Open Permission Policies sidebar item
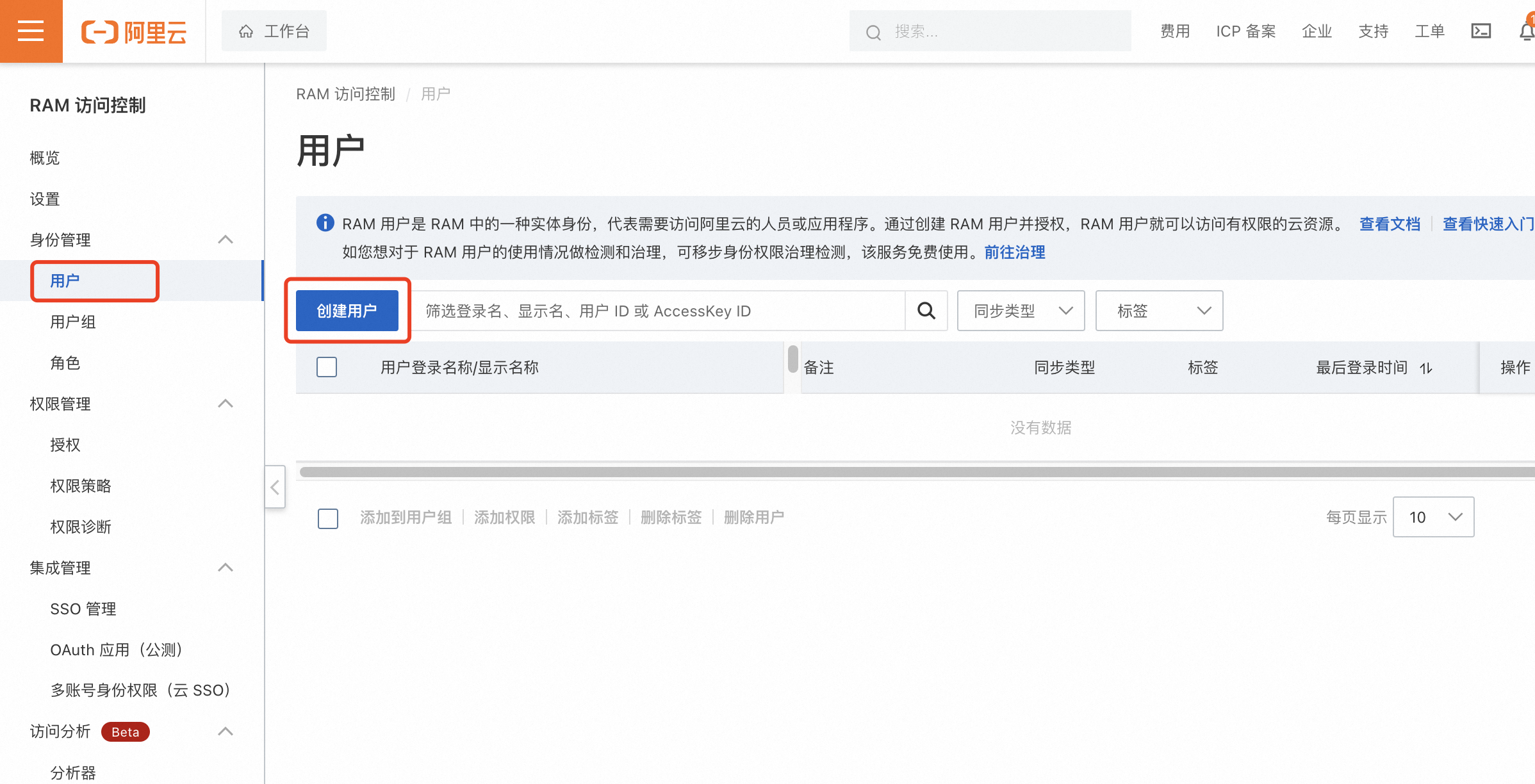1535x784 pixels. coord(81,486)
